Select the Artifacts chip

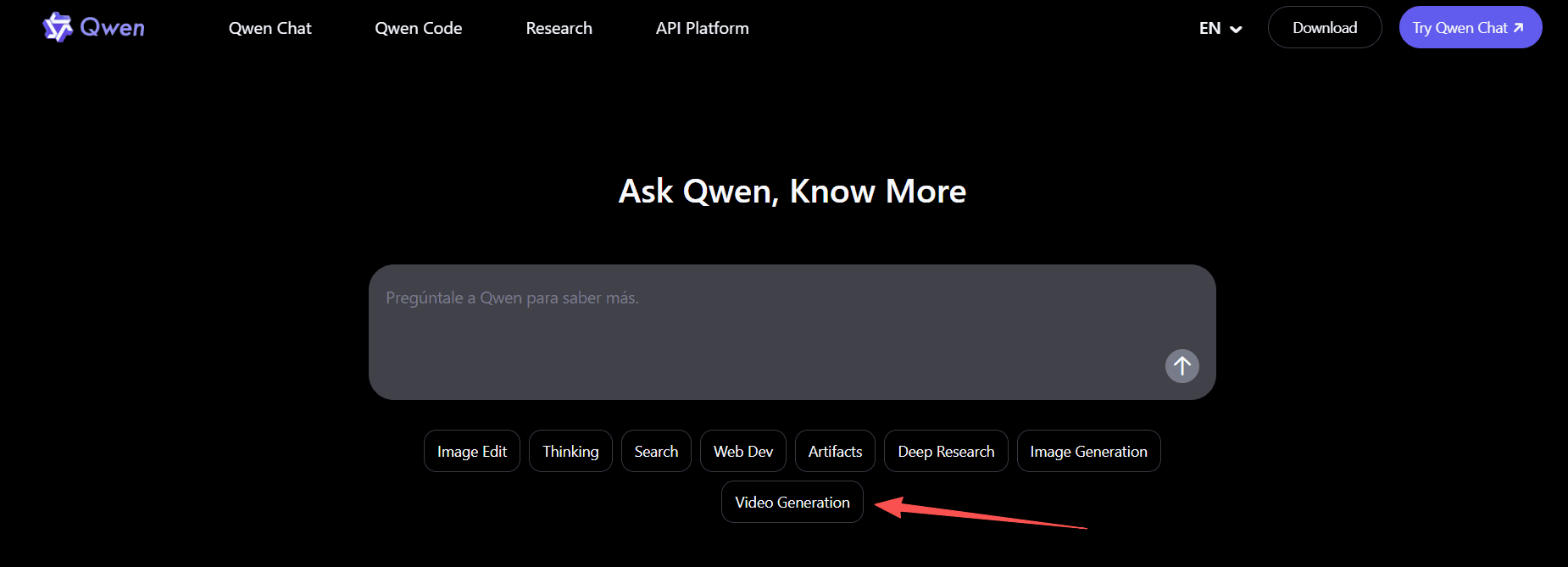835,451
